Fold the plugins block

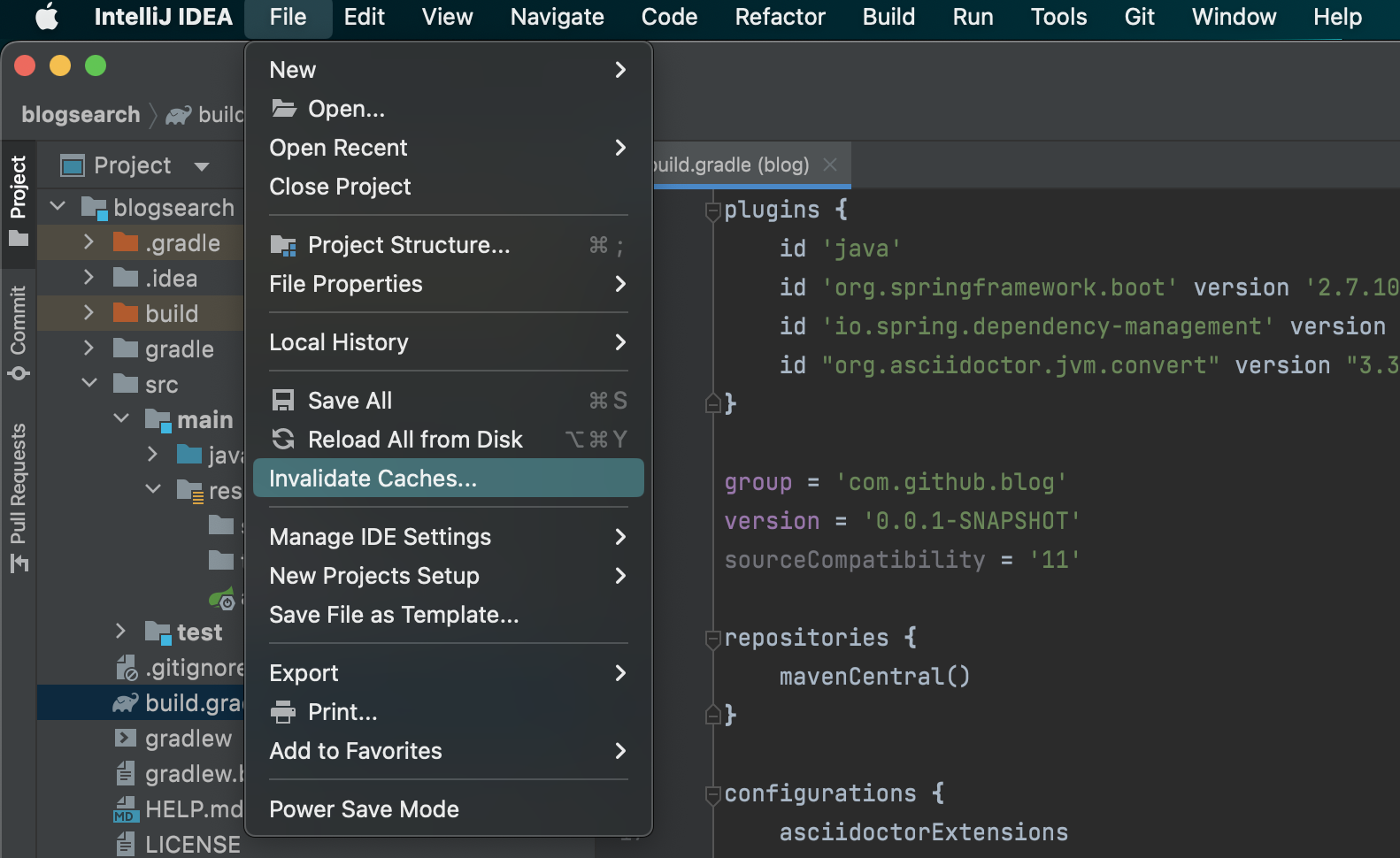712,211
